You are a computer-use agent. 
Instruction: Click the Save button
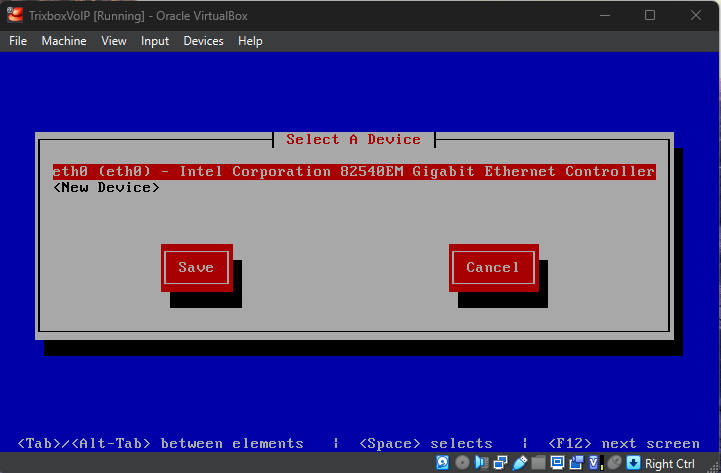(x=197, y=268)
